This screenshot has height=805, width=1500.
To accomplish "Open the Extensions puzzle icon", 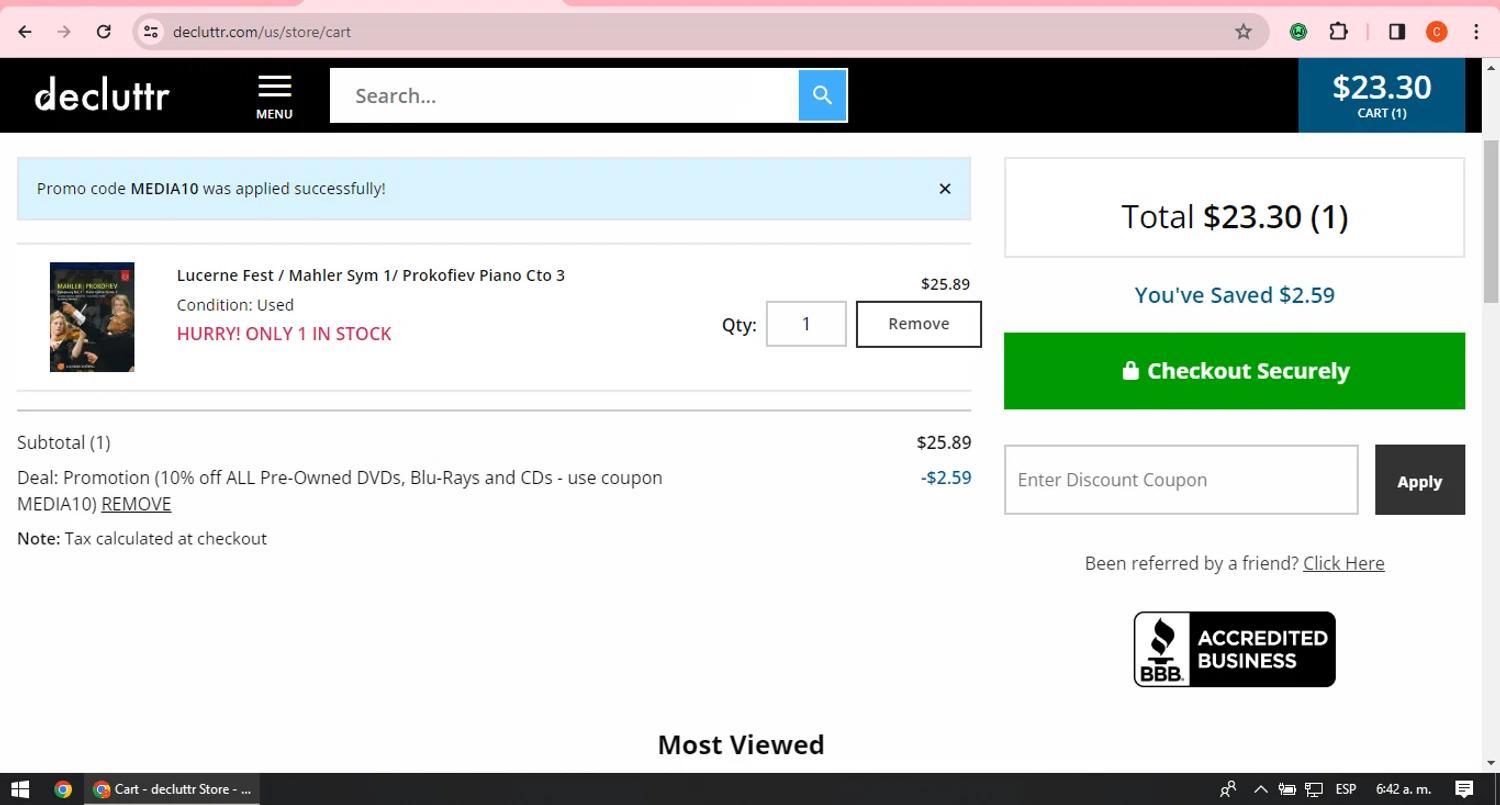I will [1338, 32].
